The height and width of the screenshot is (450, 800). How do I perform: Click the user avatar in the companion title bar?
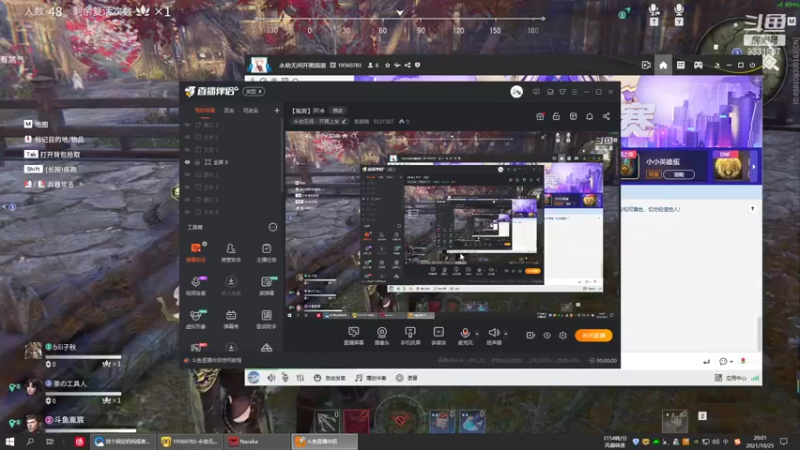click(516, 92)
